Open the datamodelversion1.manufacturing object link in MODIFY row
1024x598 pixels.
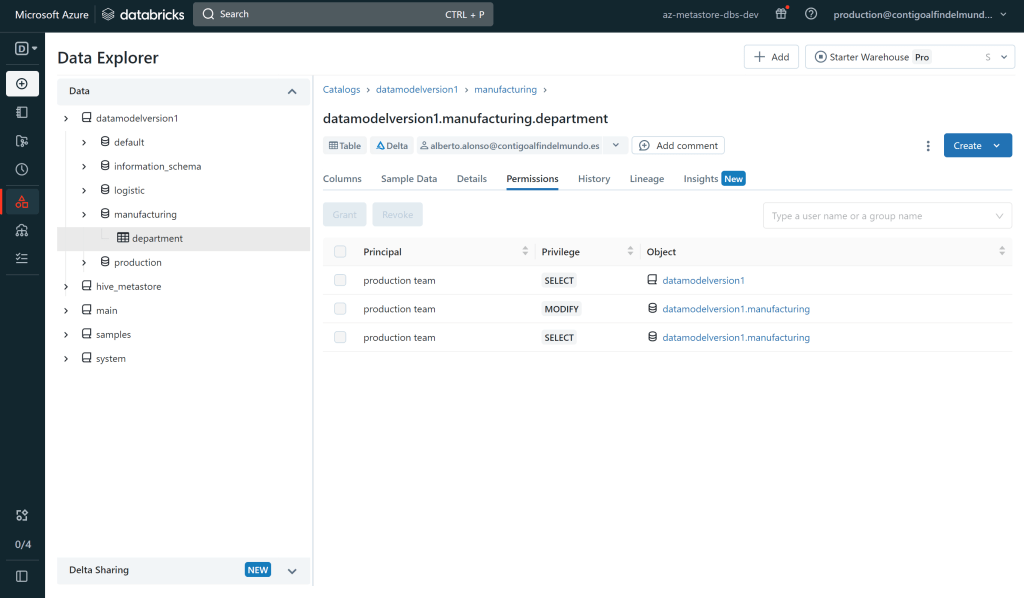[735, 309]
